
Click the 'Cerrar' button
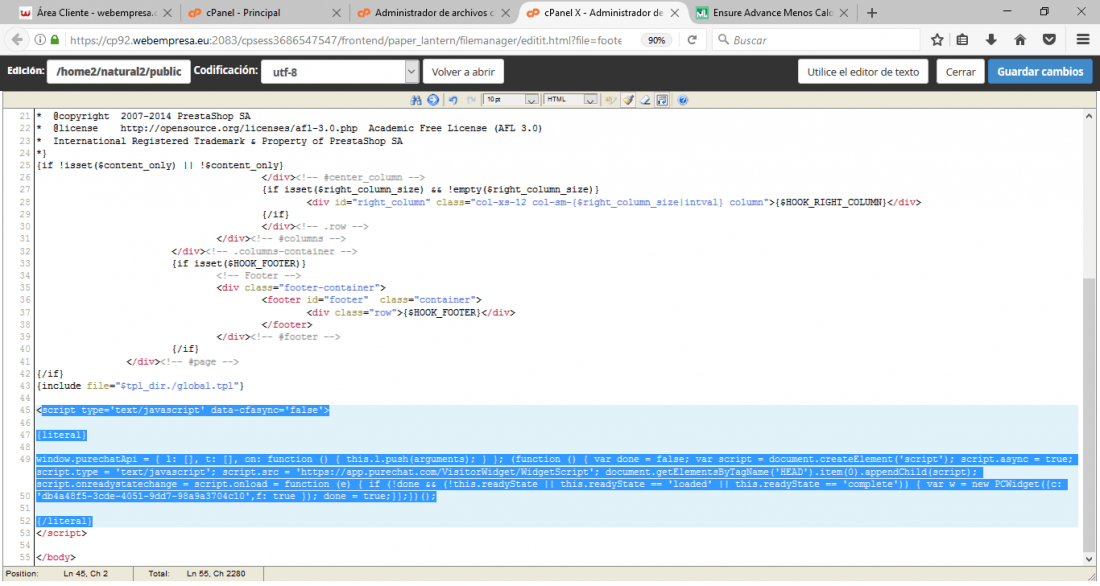960,72
